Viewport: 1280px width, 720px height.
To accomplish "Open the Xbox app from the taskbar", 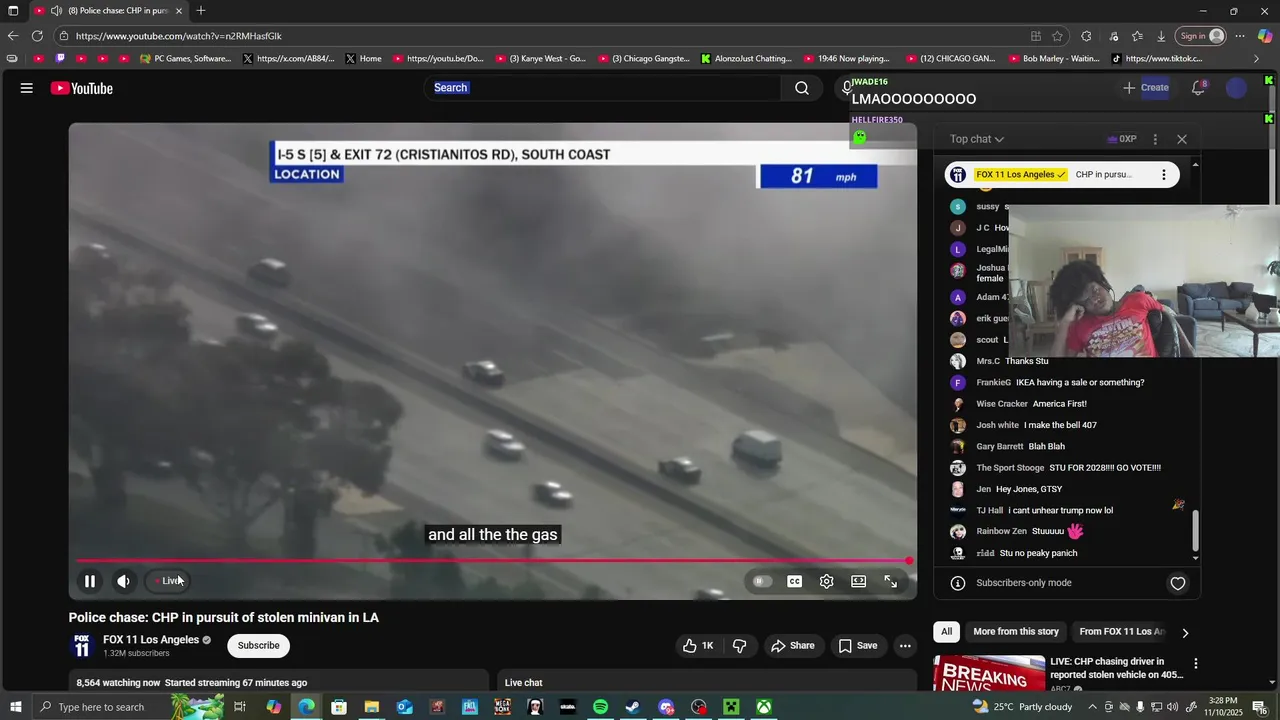I will pos(764,707).
